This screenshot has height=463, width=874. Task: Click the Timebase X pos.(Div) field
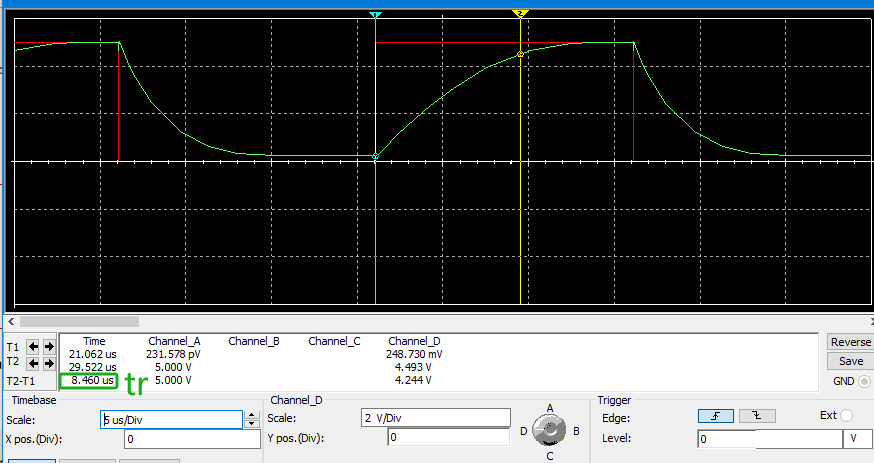tap(192, 439)
